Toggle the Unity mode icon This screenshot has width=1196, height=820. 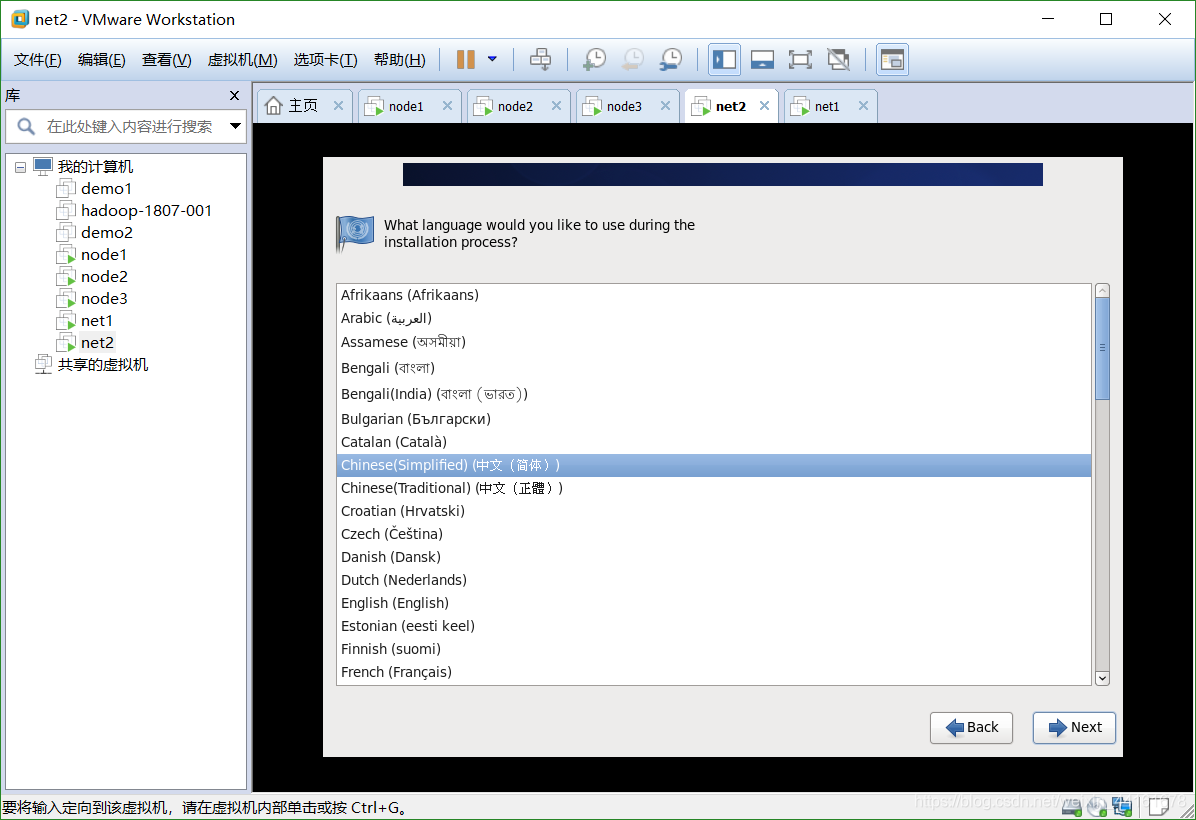coord(838,59)
